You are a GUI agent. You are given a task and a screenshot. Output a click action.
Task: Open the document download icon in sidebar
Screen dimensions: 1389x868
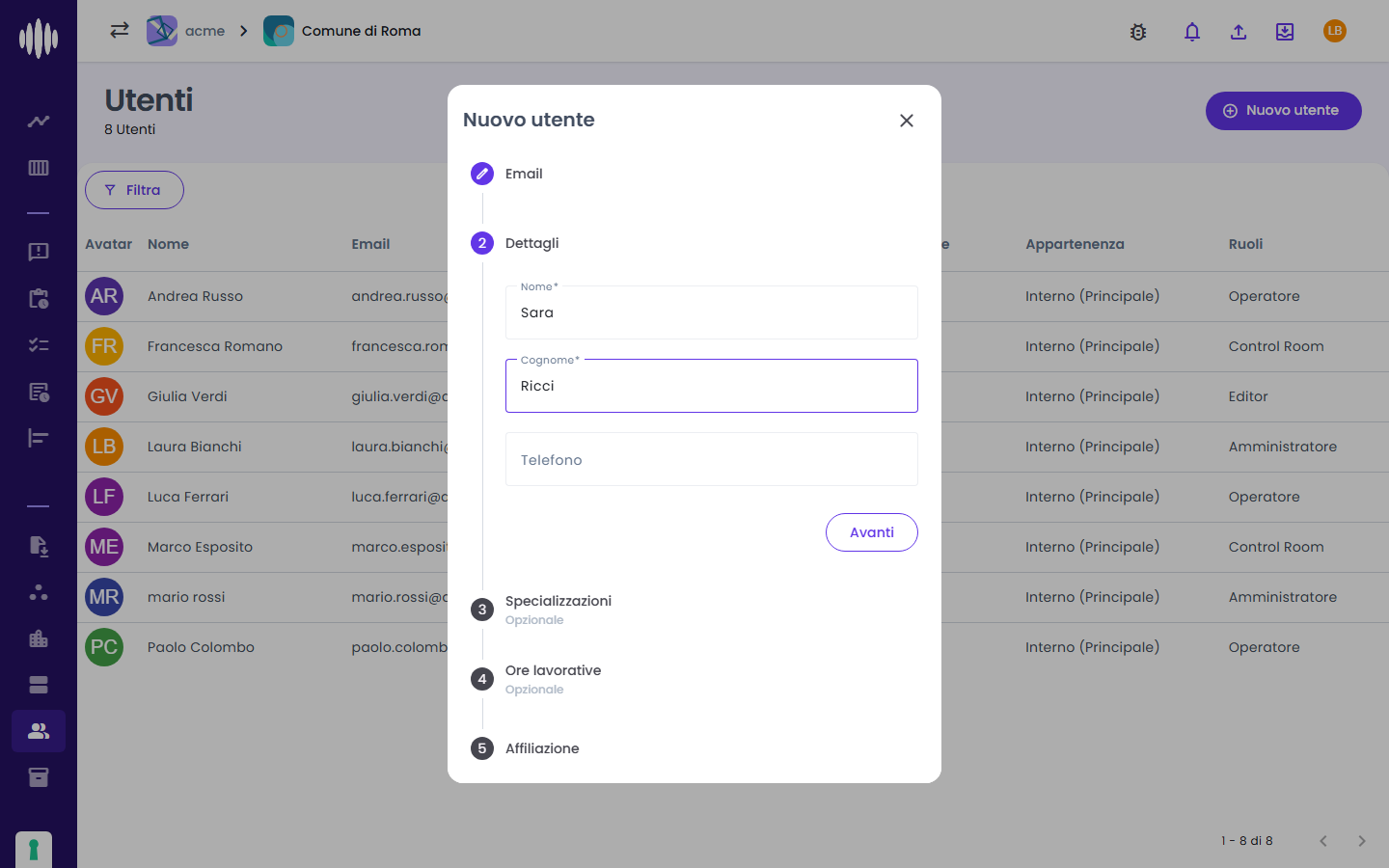coord(39,546)
